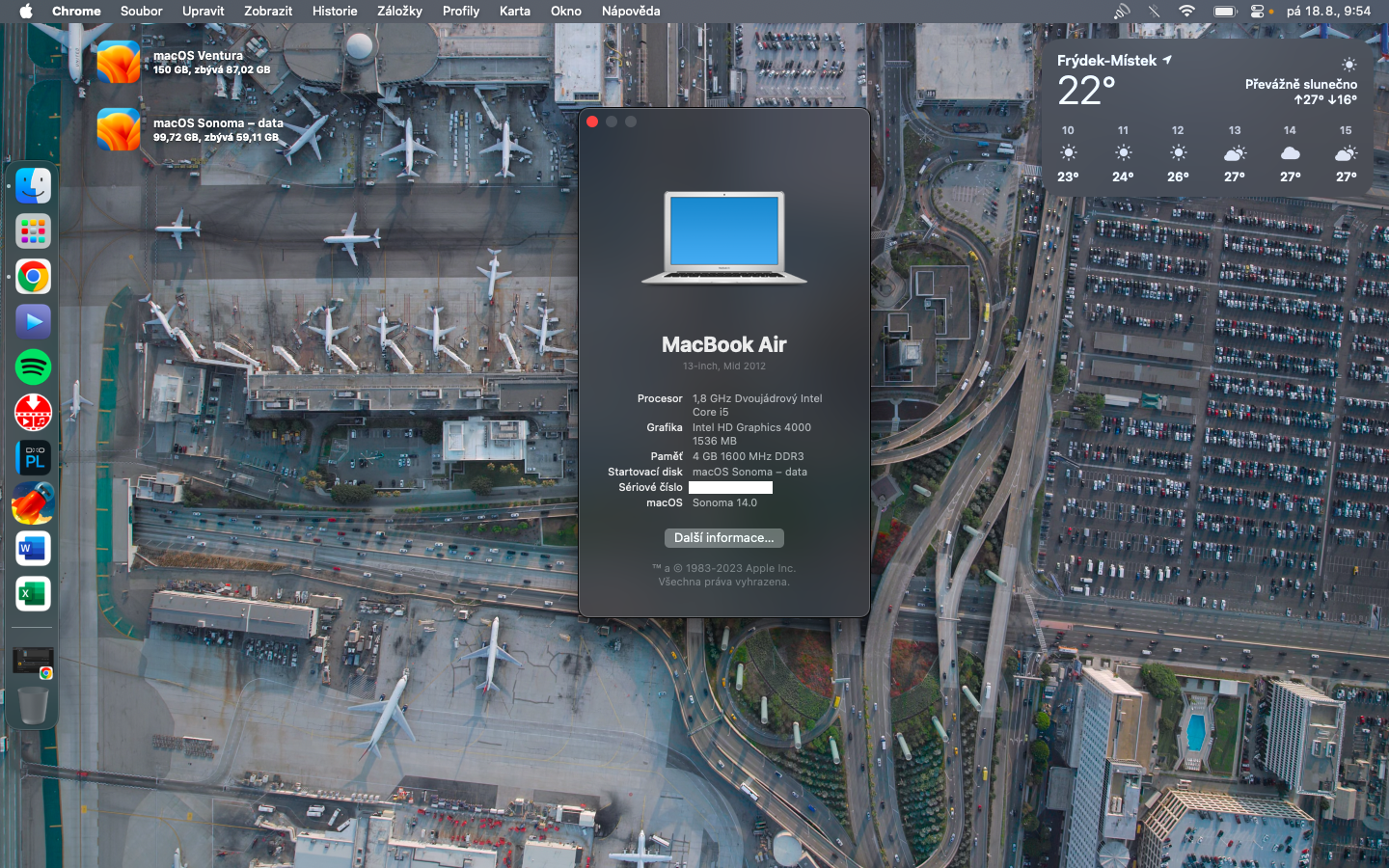The image size is (1389, 868).
Task: Click the Apple copyright notice text
Action: coord(724,575)
